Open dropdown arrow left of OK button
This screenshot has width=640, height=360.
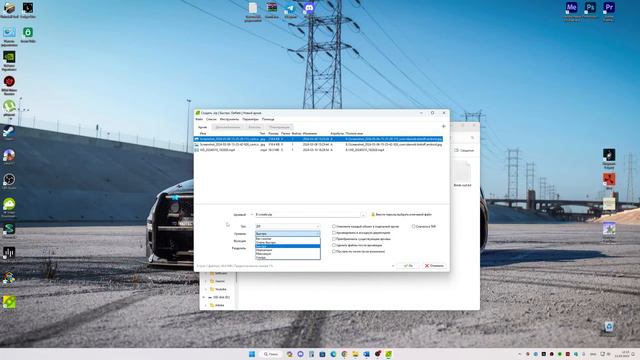point(393,266)
